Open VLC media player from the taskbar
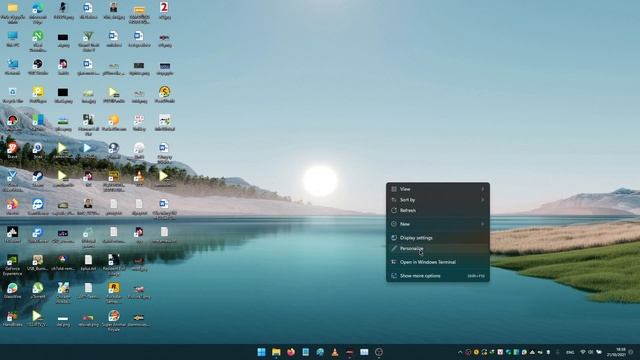This screenshot has width=640, height=360. pyautogui.click(x=335, y=352)
